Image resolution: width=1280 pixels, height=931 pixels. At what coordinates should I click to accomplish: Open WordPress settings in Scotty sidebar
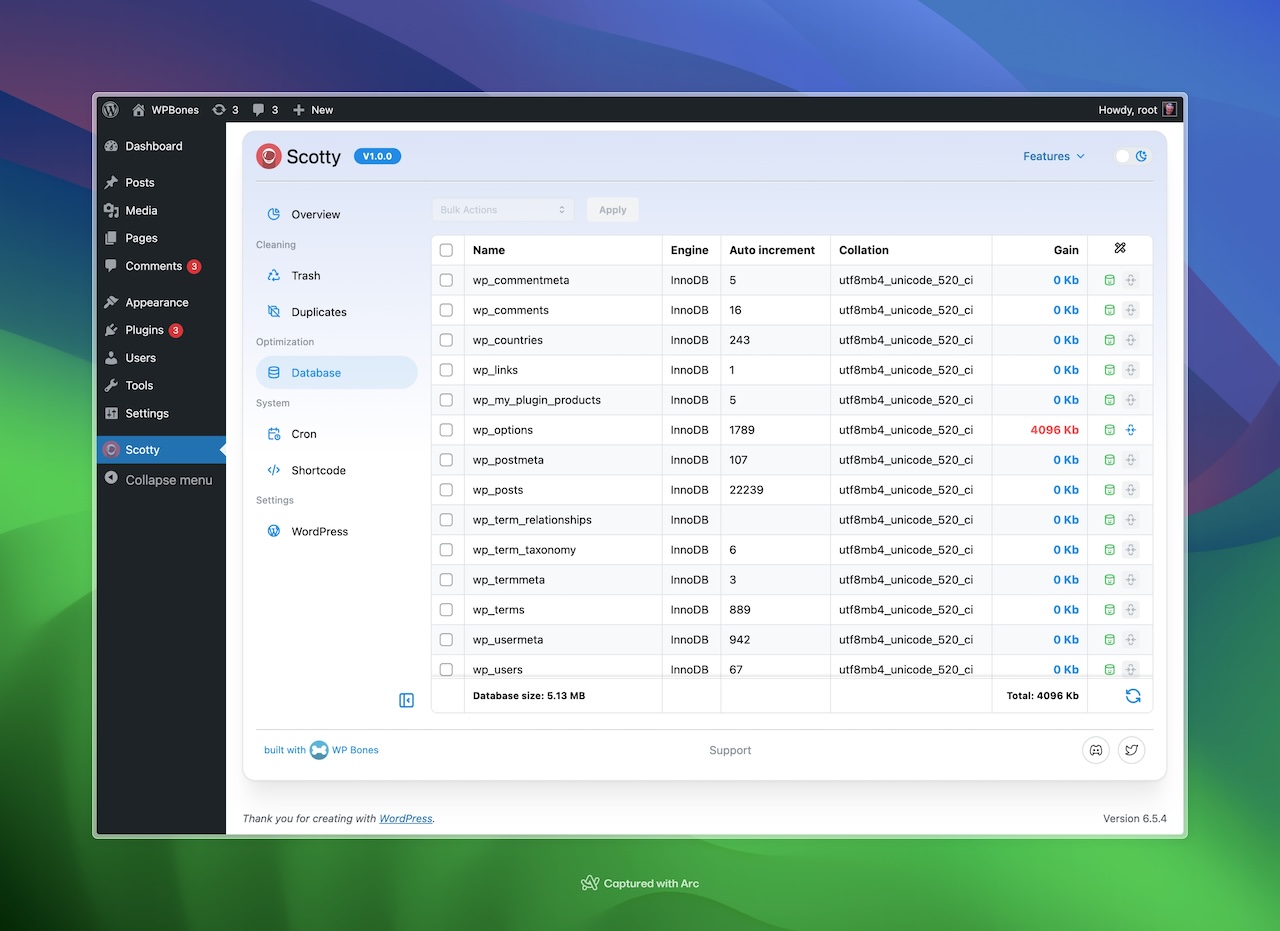[x=337, y=531]
